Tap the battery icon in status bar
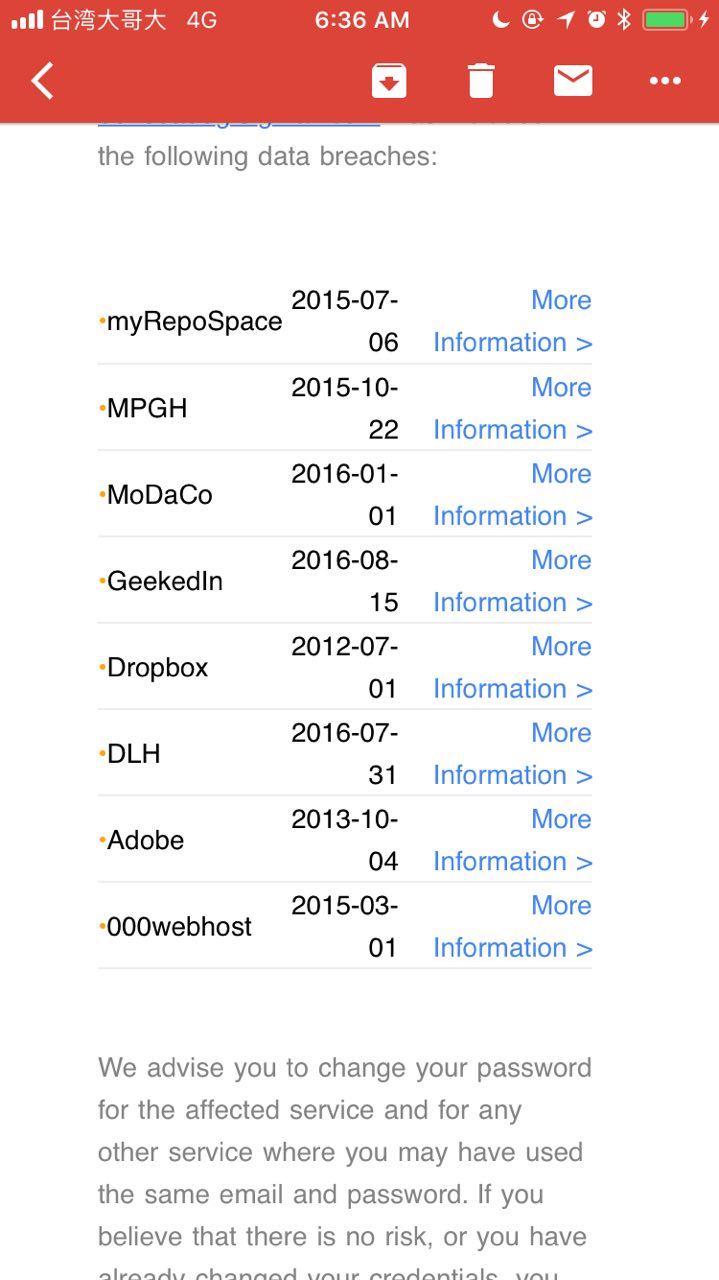The height and width of the screenshot is (1280, 719). coord(670,20)
